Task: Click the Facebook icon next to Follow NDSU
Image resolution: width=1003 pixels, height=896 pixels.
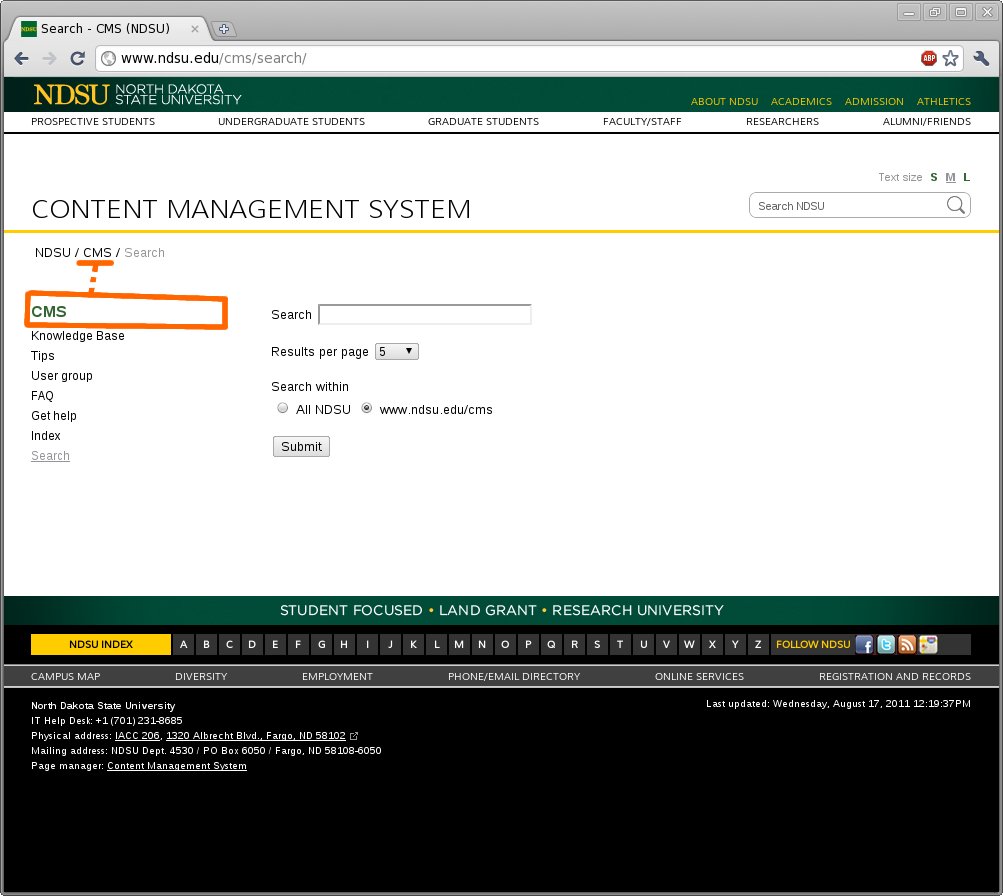Action: (x=864, y=645)
